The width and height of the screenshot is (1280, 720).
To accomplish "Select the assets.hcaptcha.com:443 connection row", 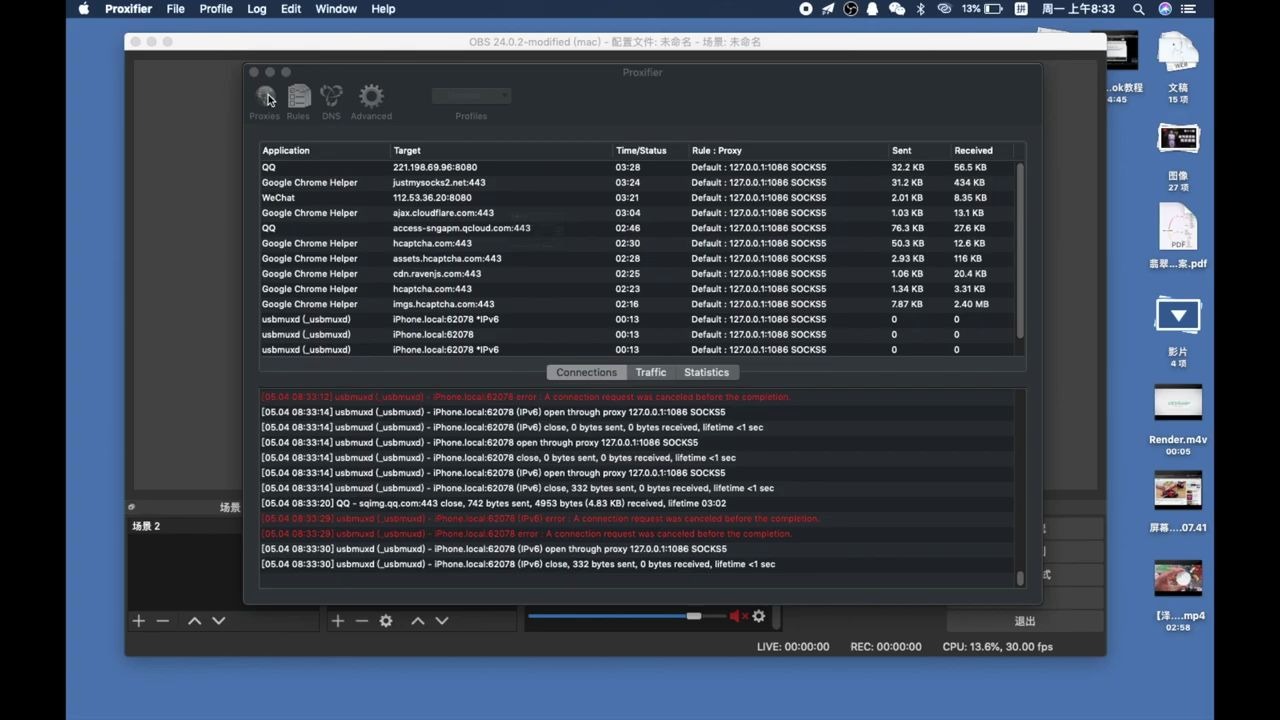I will (637, 258).
